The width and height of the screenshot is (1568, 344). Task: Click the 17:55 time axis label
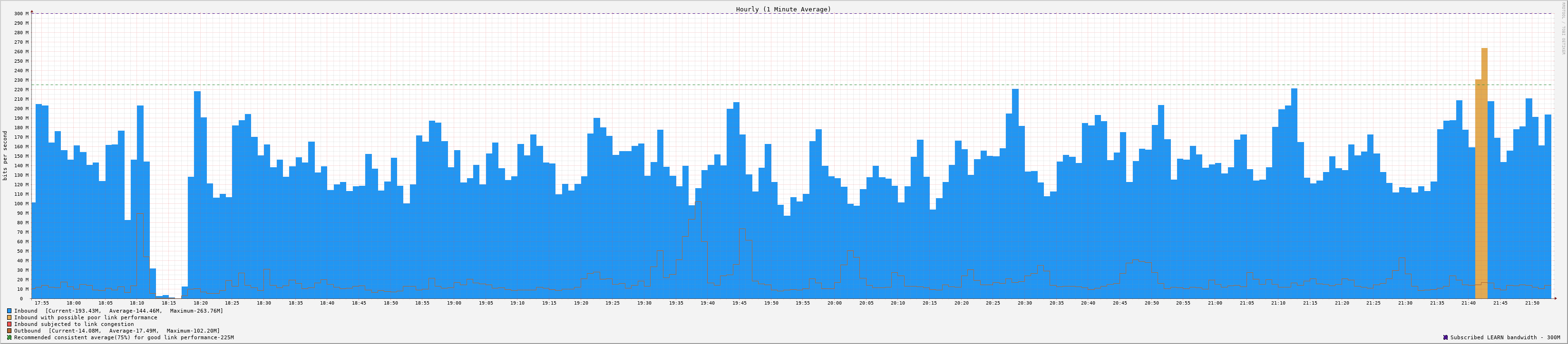42,303
